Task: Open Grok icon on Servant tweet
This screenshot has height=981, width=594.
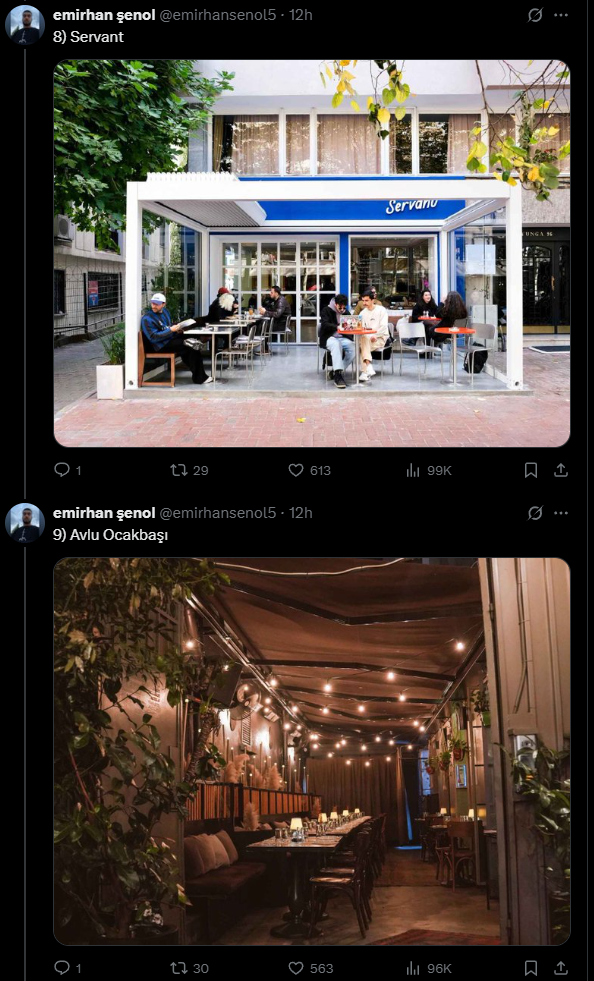Action: (535, 15)
